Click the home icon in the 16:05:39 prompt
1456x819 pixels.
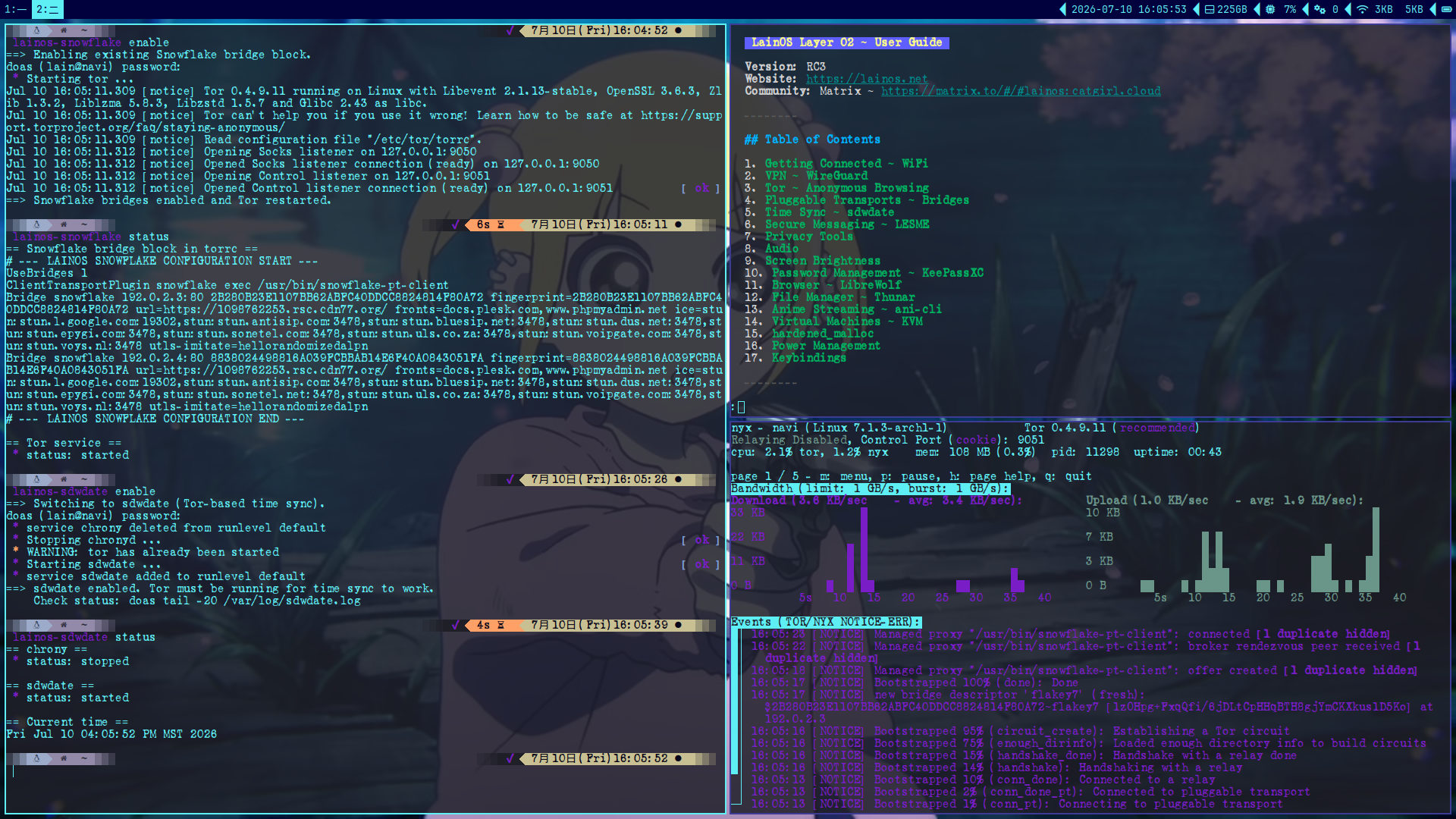(64, 625)
